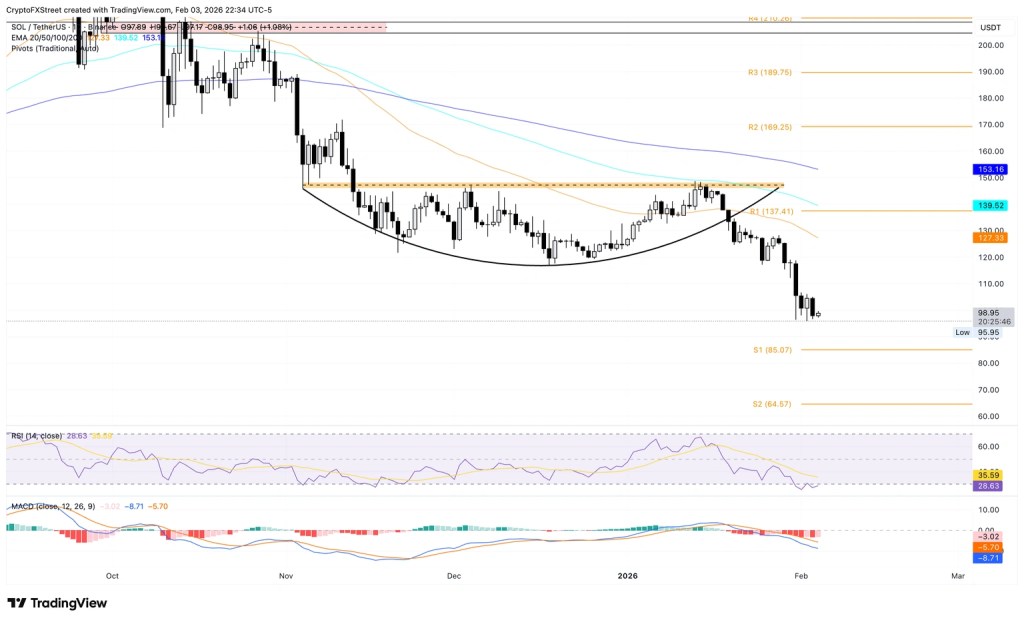Click the Nov label on time axis

(x=286, y=576)
